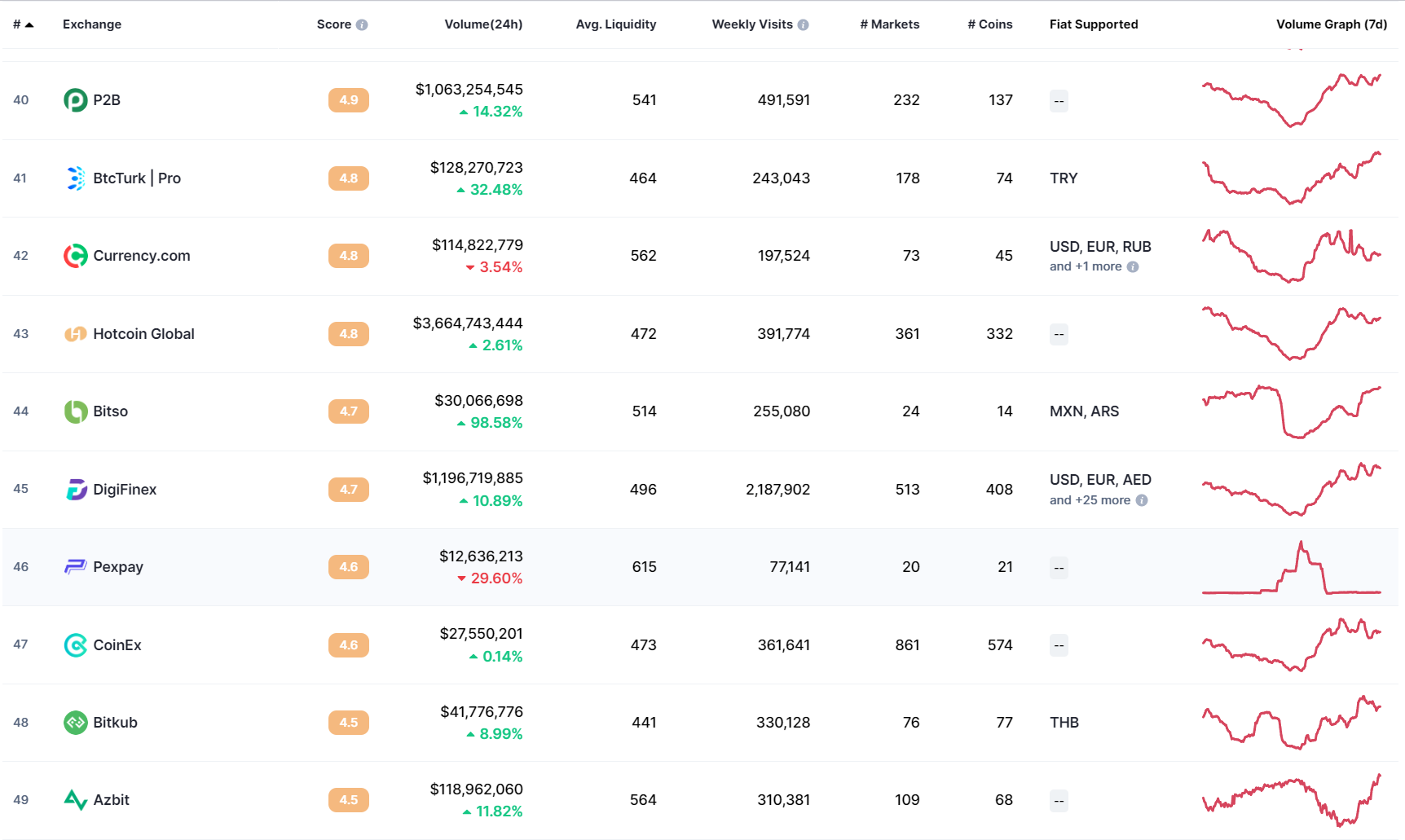Click the Currency.com logo icon
Image resolution: width=1405 pixels, height=840 pixels.
pyautogui.click(x=76, y=256)
